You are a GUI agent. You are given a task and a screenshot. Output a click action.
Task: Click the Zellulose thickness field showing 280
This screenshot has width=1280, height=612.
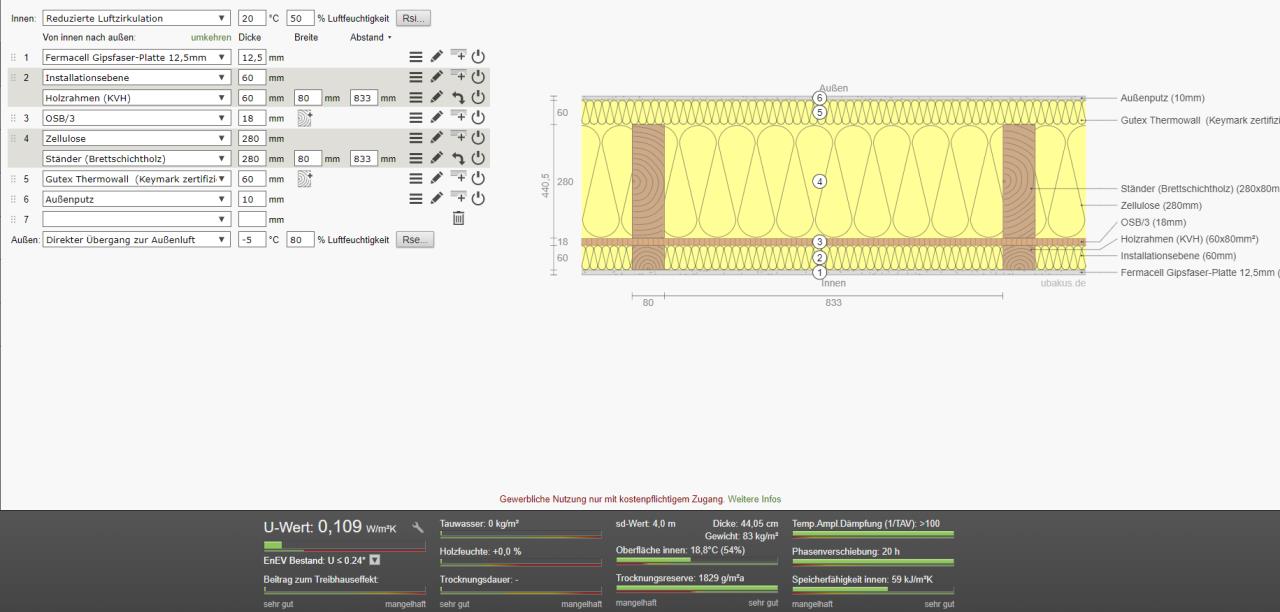(252, 138)
